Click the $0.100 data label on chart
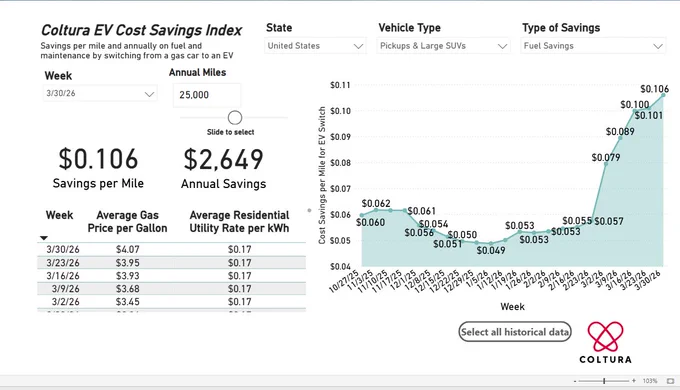Screen dimensions: 680x390 [634, 105]
